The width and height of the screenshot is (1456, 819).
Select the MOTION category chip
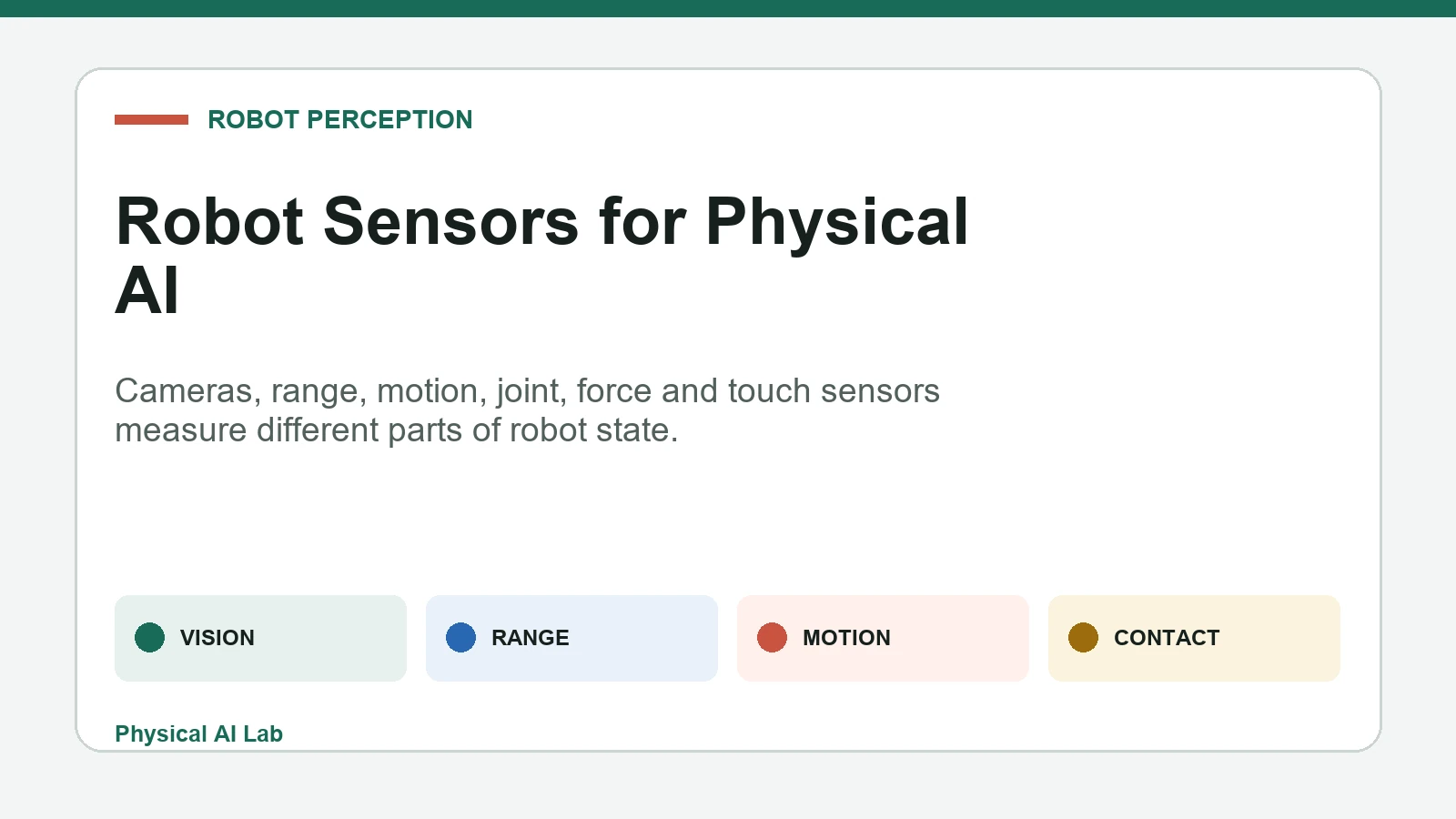pyautogui.click(x=883, y=638)
